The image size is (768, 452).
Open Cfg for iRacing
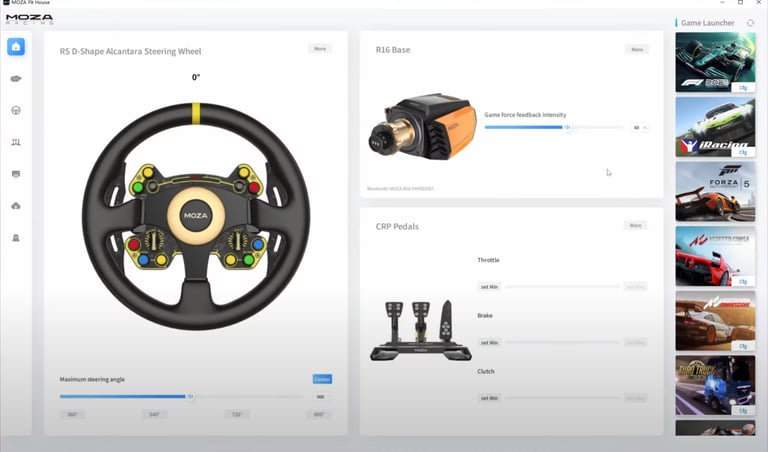pyautogui.click(x=743, y=152)
